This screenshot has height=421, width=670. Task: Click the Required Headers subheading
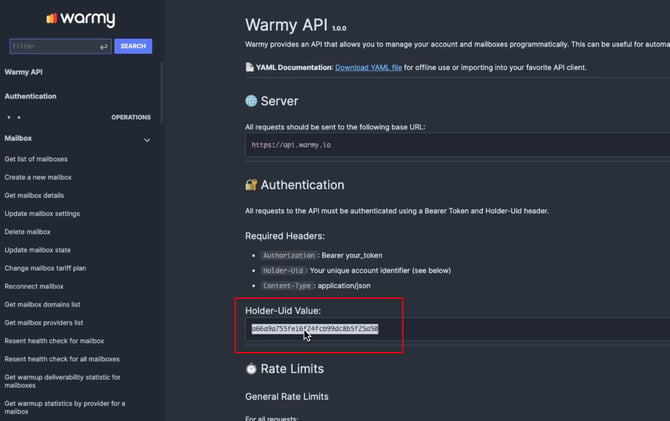coord(285,236)
